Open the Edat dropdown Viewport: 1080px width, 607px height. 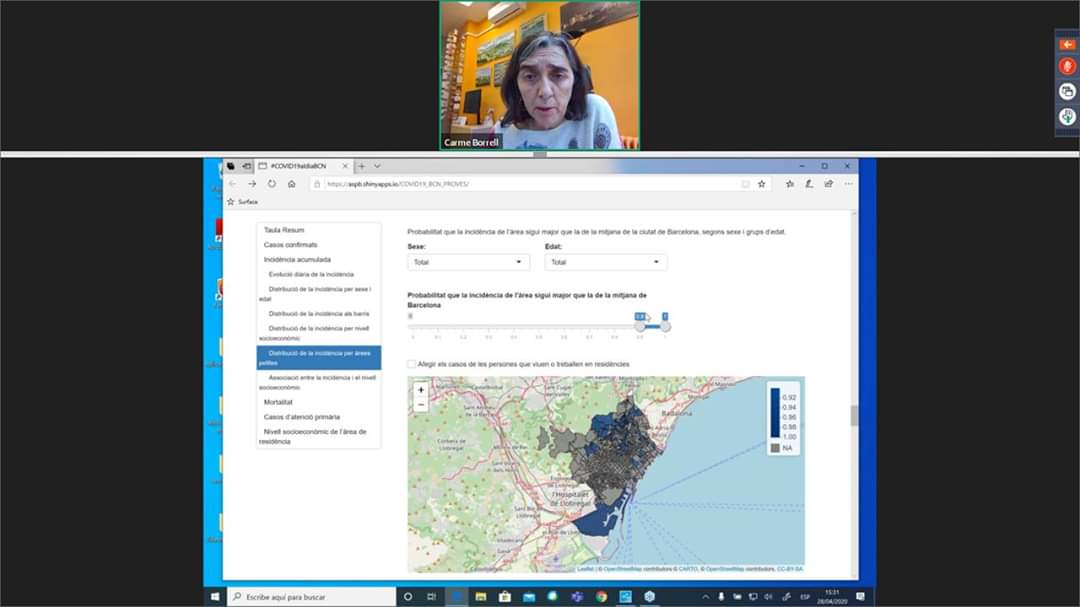[604, 261]
